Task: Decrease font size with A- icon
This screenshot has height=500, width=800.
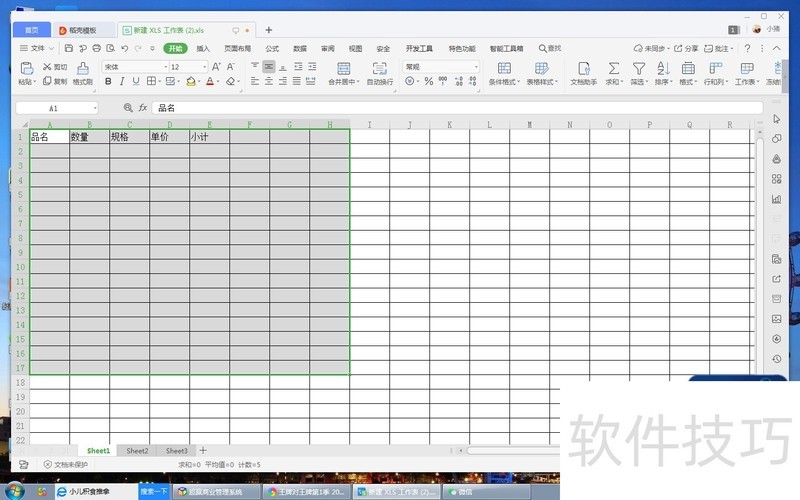Action: click(x=231, y=67)
